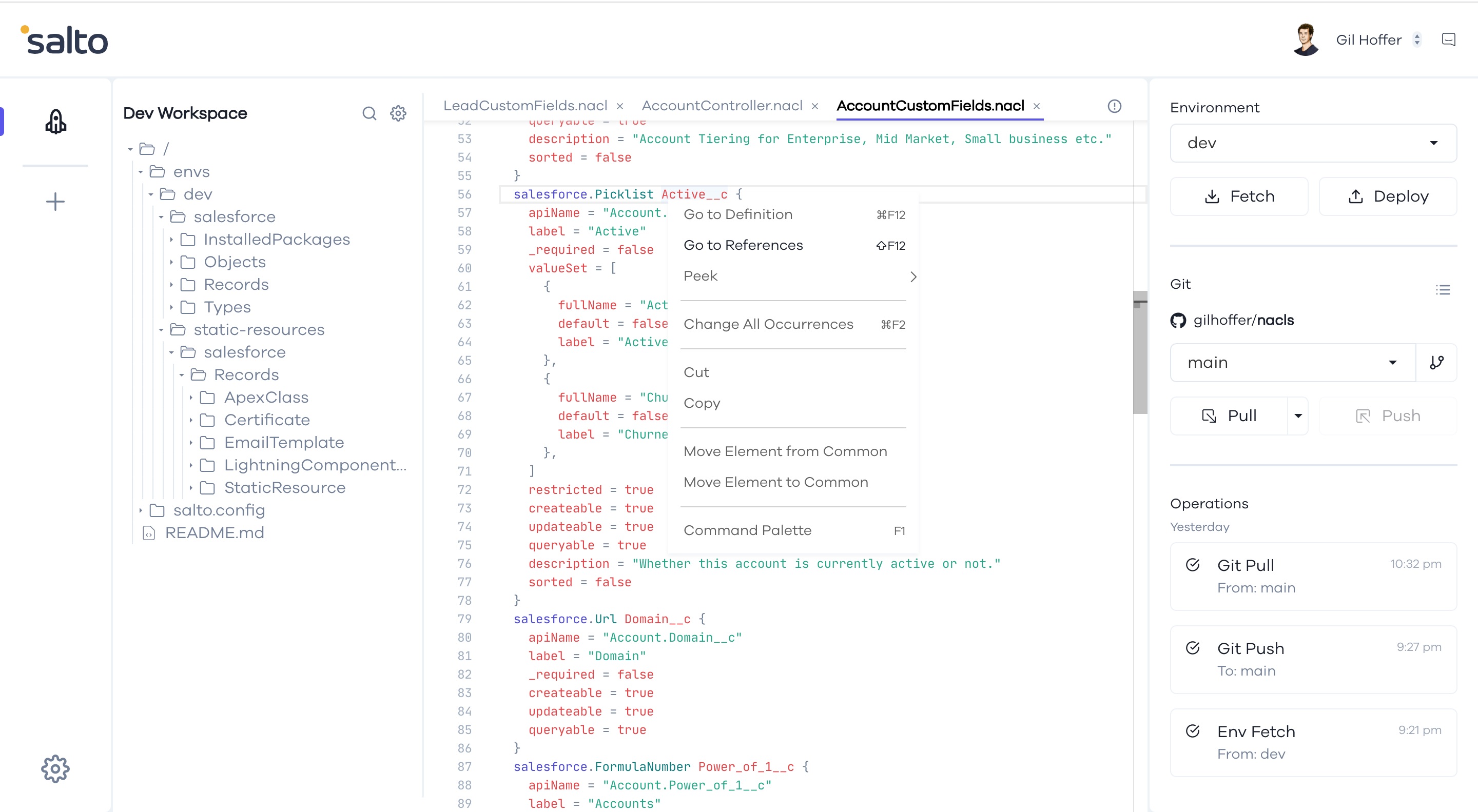Close the AccountCustomFields.nacl tab

1036,106
